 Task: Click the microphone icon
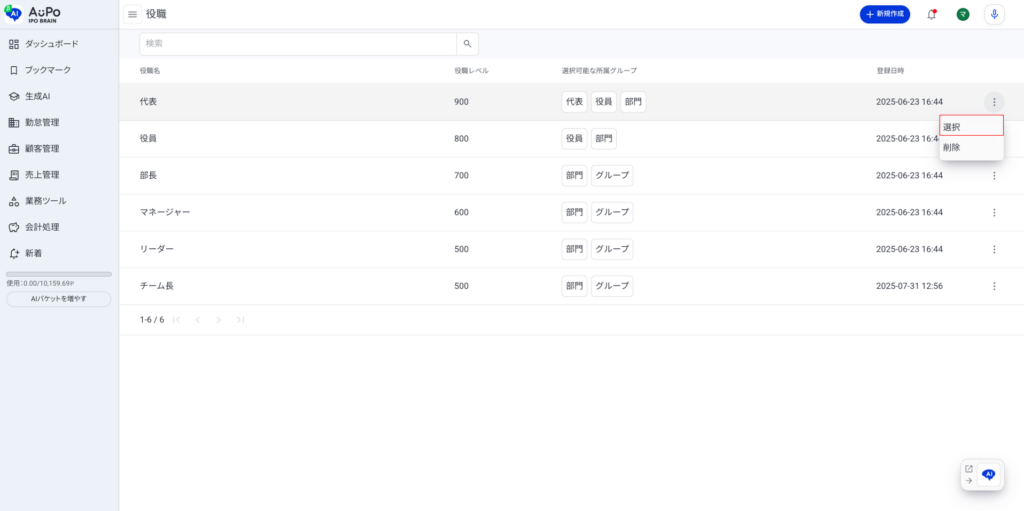994,14
